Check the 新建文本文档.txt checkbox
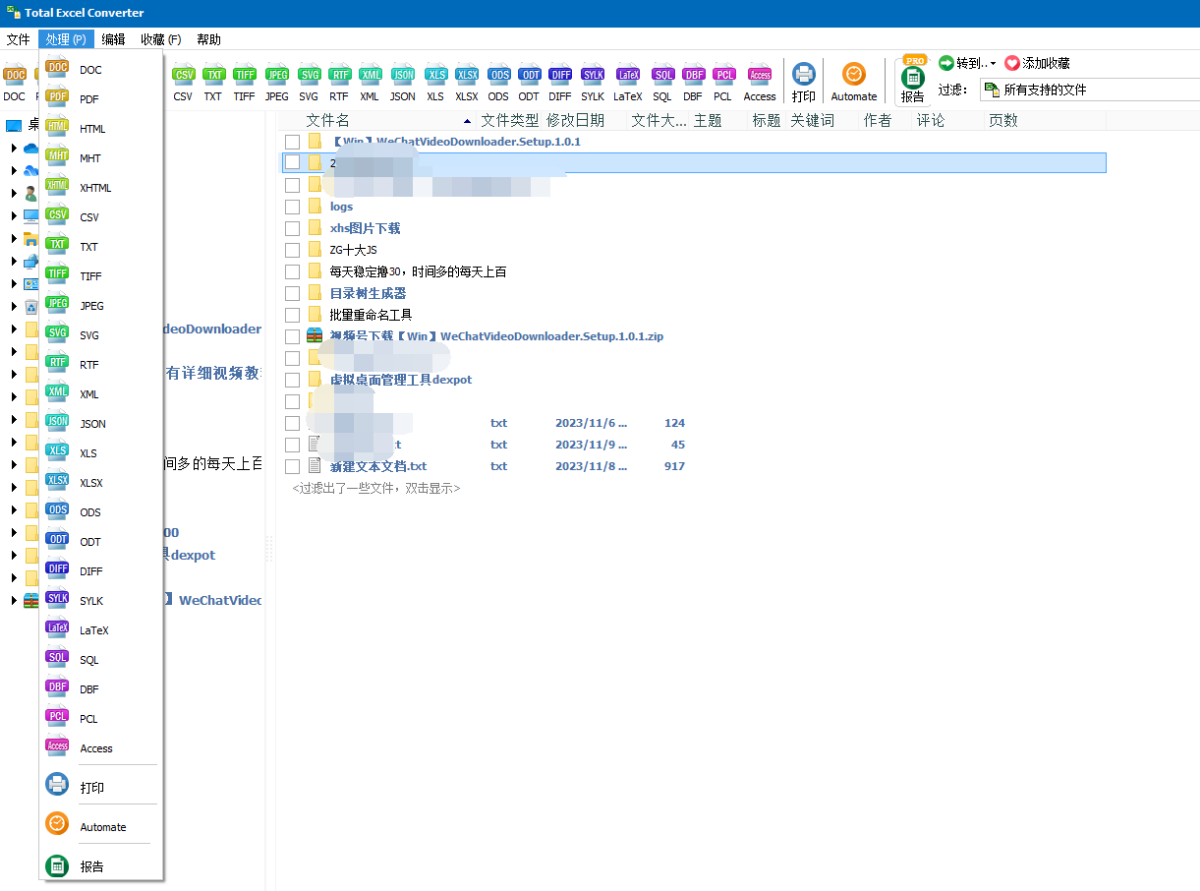 pyautogui.click(x=292, y=466)
